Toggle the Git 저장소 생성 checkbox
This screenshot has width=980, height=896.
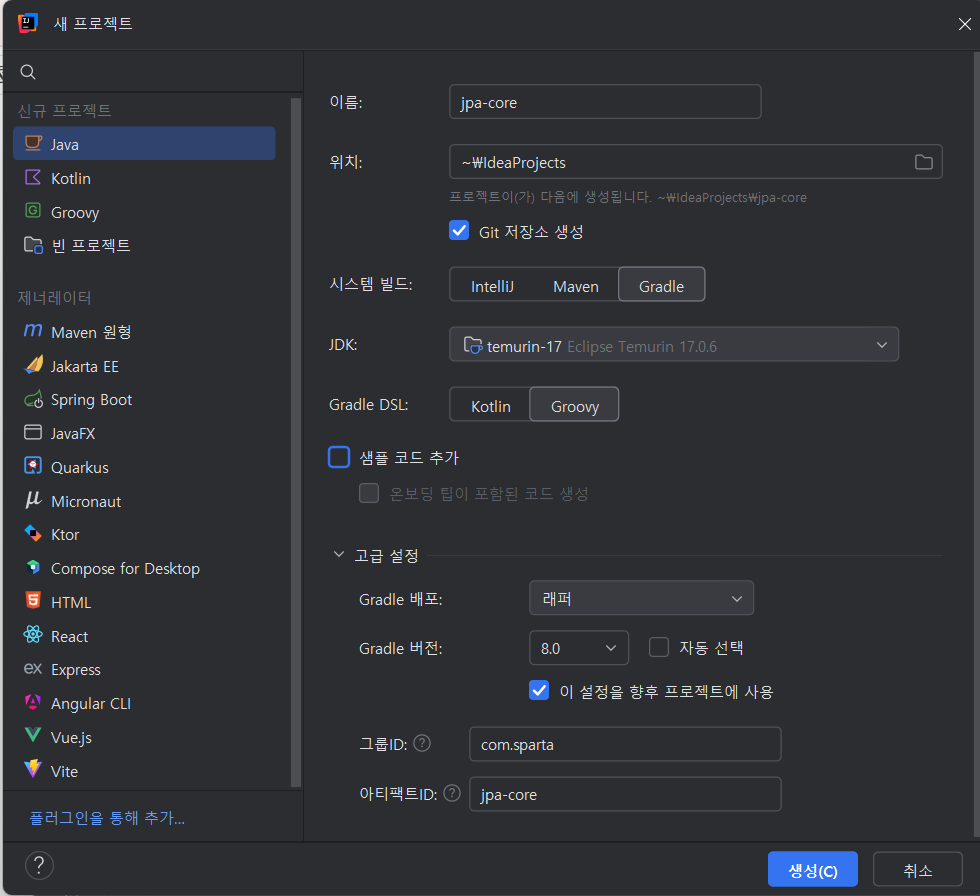(459, 231)
